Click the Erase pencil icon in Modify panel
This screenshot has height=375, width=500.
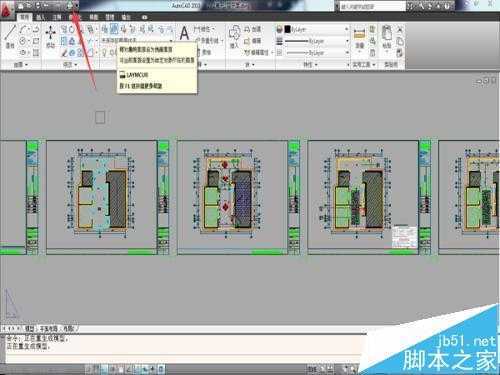pyautogui.click(x=64, y=52)
